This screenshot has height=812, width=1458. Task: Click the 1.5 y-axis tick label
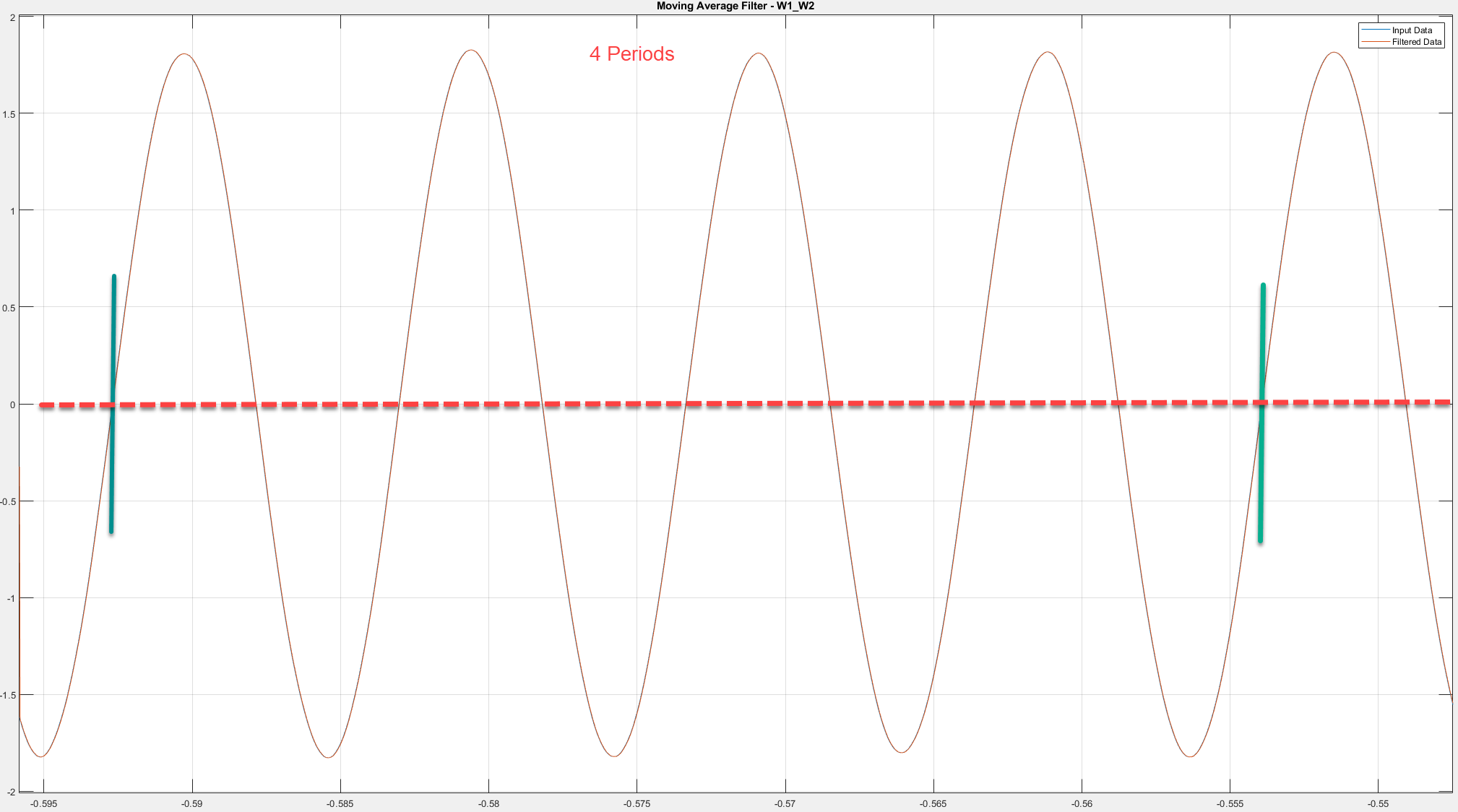pos(9,114)
